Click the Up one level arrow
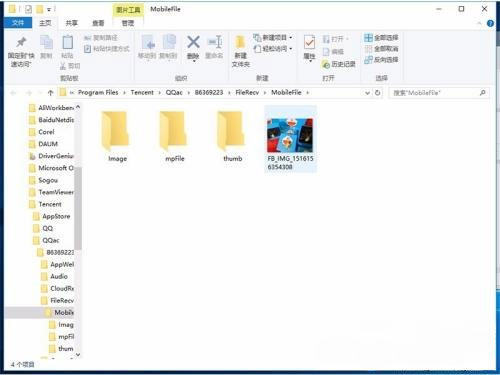The height and width of the screenshot is (375, 500). tap(50, 93)
